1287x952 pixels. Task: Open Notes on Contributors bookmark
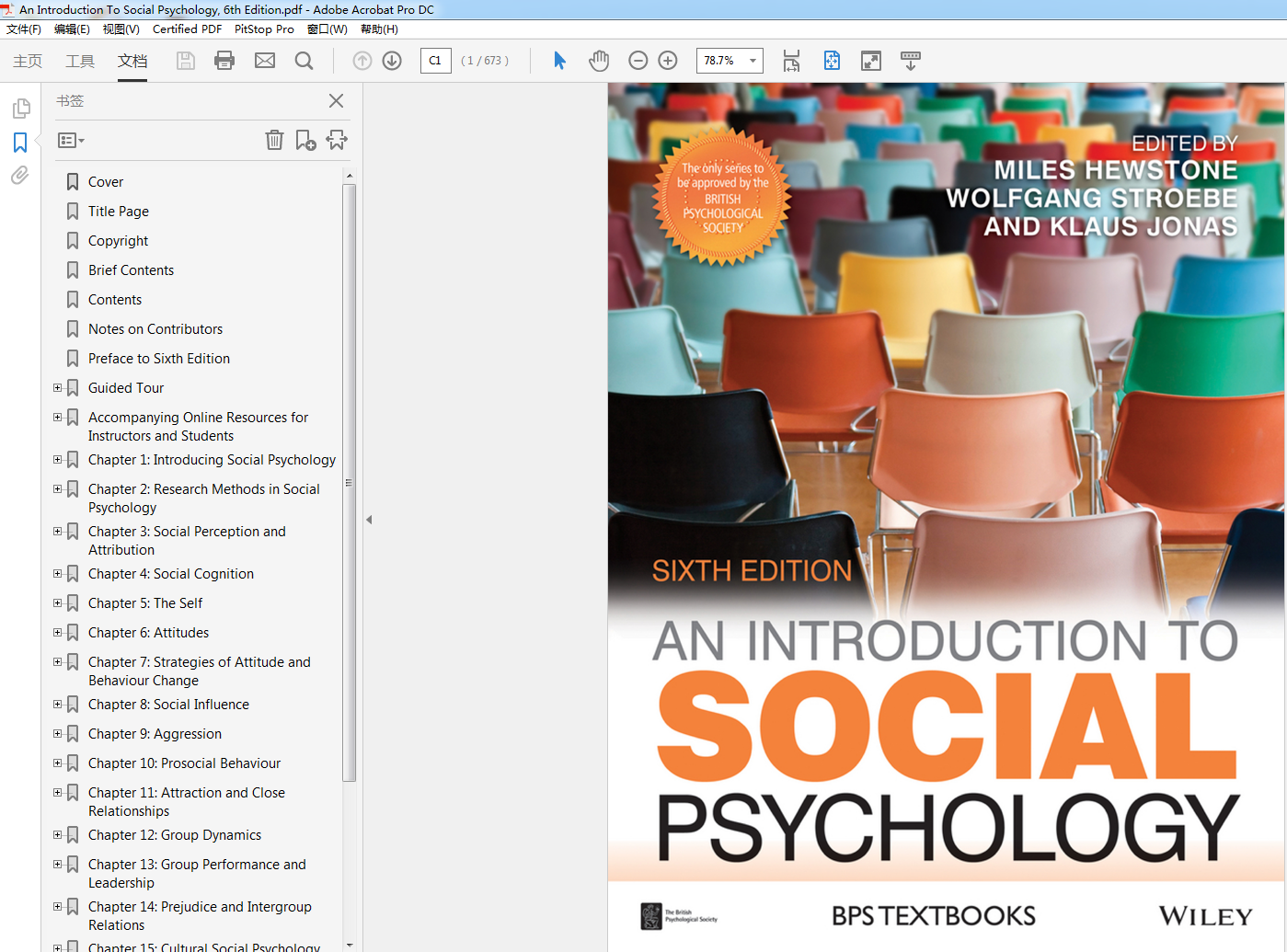[x=155, y=329]
